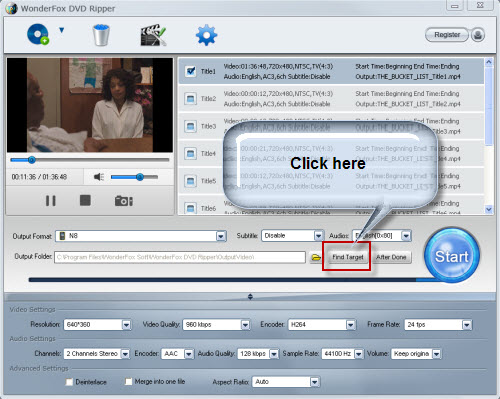Click the Load DVD disc icon
500x399 pixels.
(38, 34)
